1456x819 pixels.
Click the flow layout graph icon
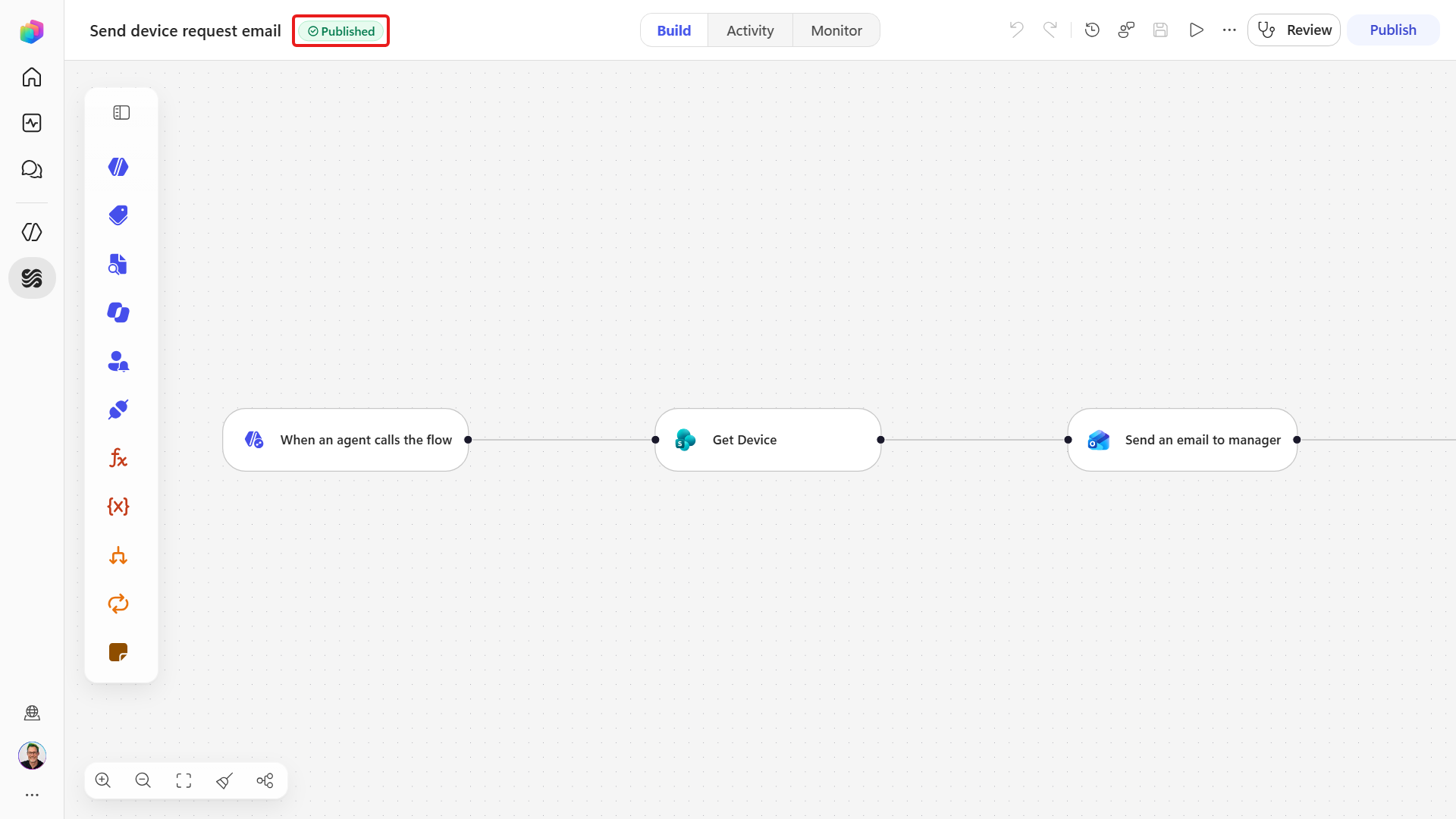pyautogui.click(x=265, y=780)
